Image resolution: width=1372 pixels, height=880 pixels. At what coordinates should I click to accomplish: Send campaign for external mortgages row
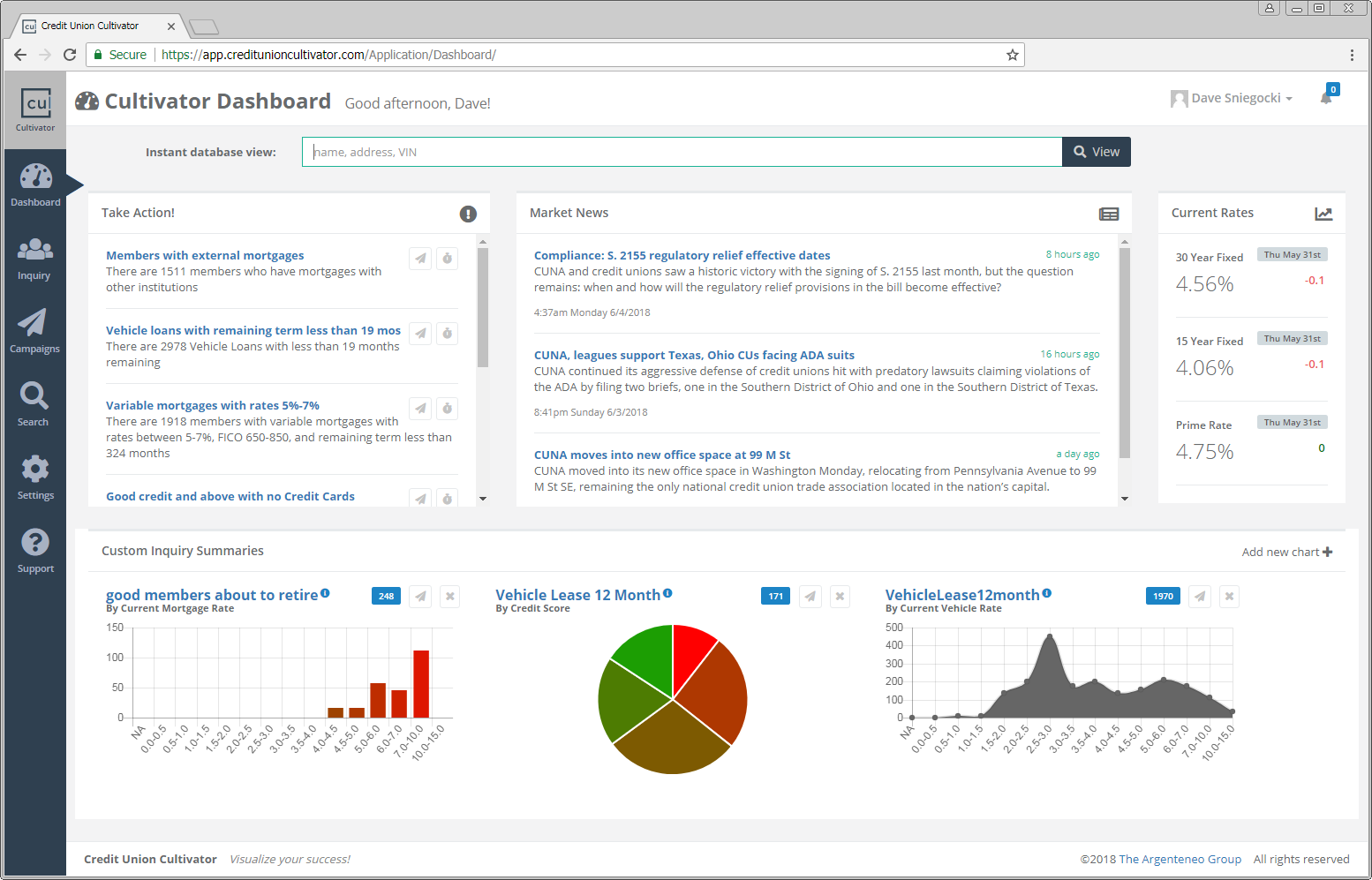pyautogui.click(x=420, y=259)
